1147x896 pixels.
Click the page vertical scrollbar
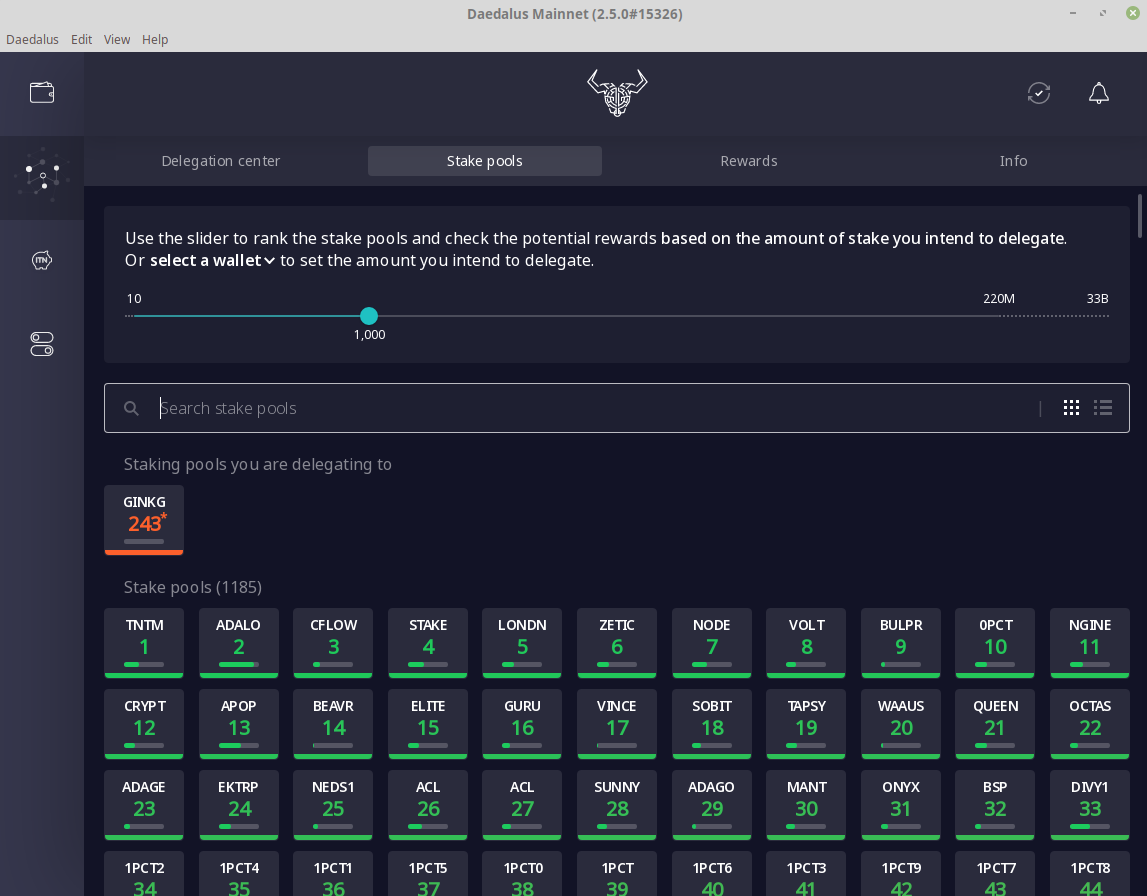(x=1140, y=216)
